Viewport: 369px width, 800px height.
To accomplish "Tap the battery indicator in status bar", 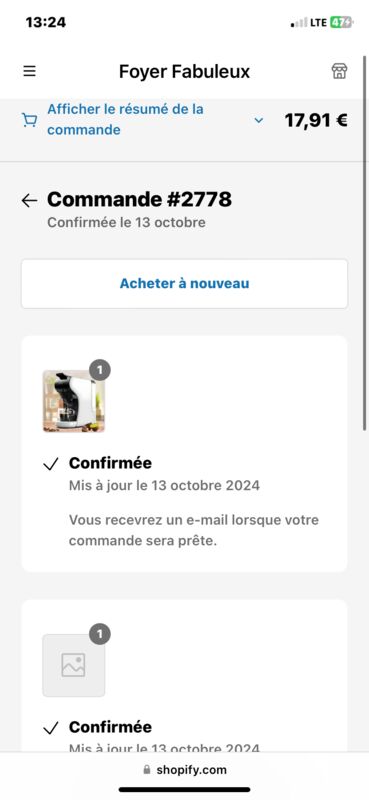I will coord(341,22).
